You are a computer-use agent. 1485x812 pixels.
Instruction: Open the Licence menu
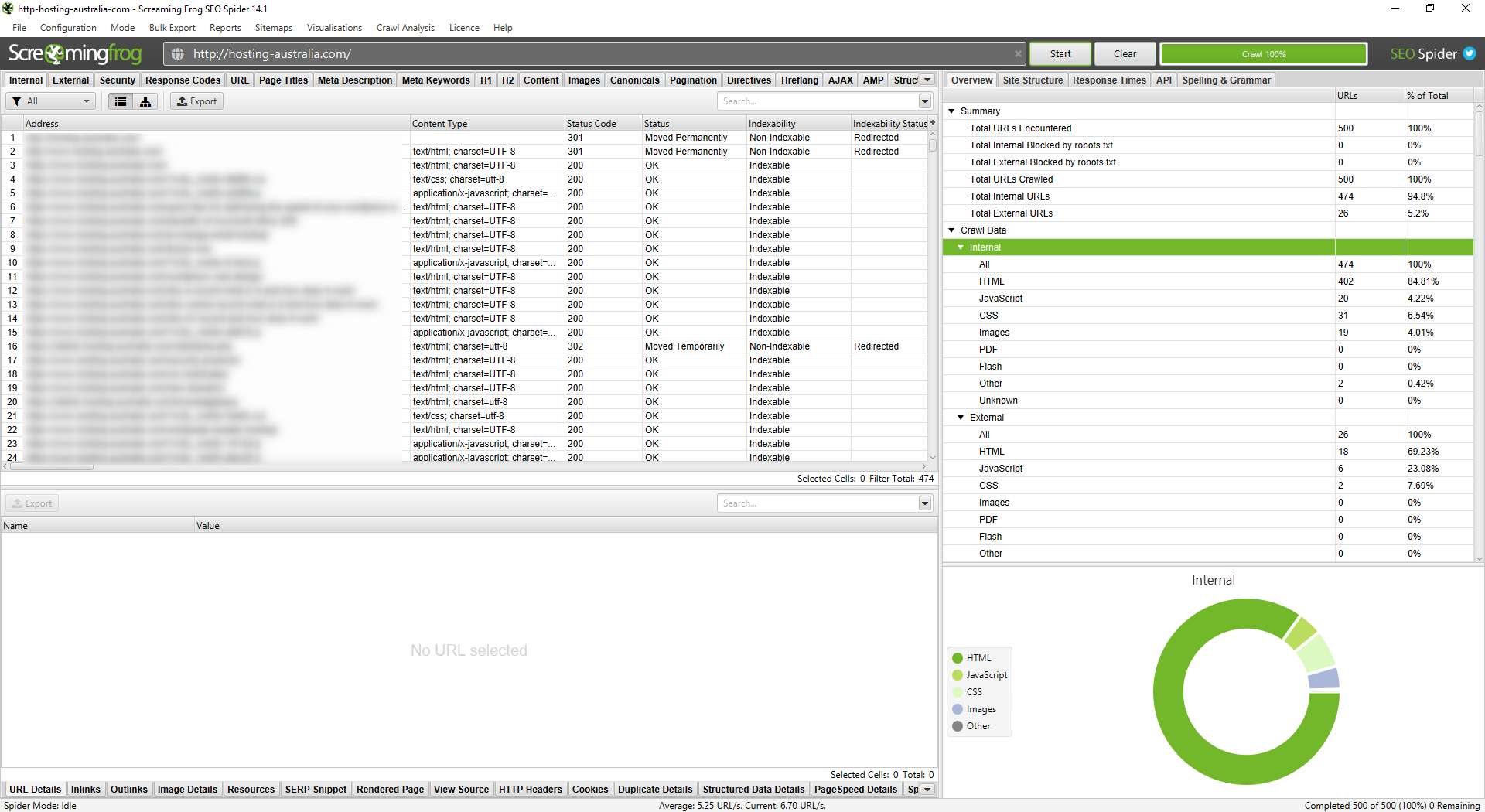pyautogui.click(x=464, y=28)
